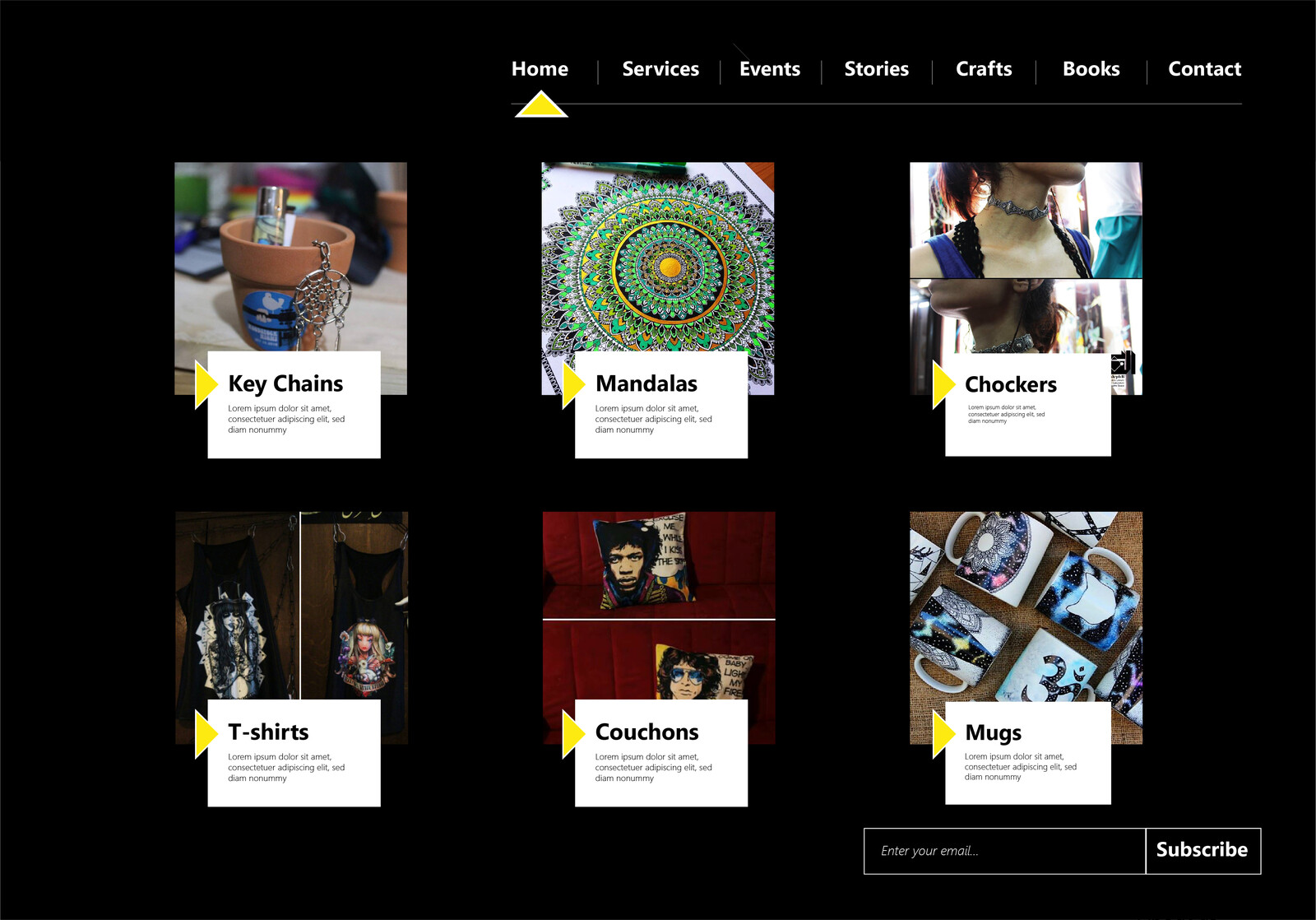This screenshot has height=920, width=1316.
Task: Focus the Enter your email field
Action: point(1004,851)
